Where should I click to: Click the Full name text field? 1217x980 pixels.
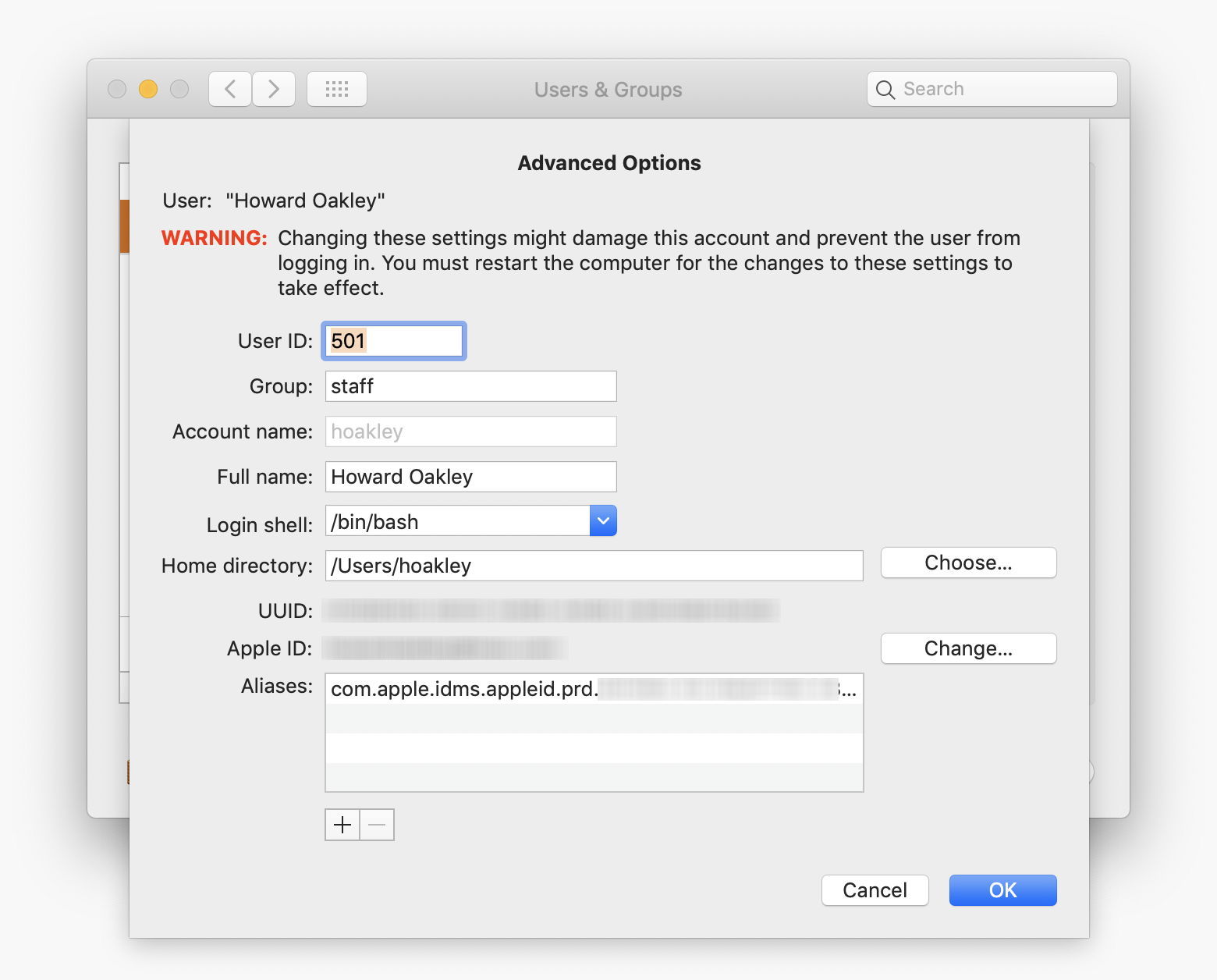tap(470, 477)
